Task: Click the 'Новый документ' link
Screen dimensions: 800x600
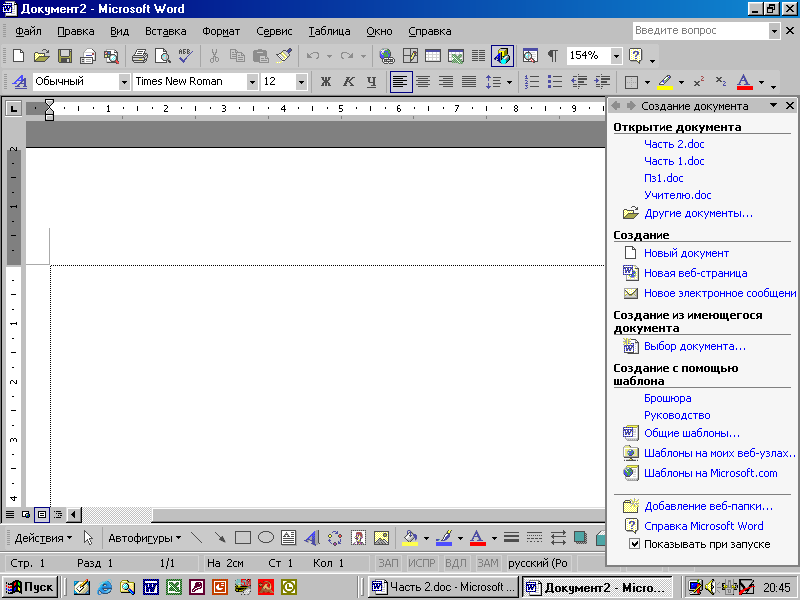Action: (x=686, y=253)
